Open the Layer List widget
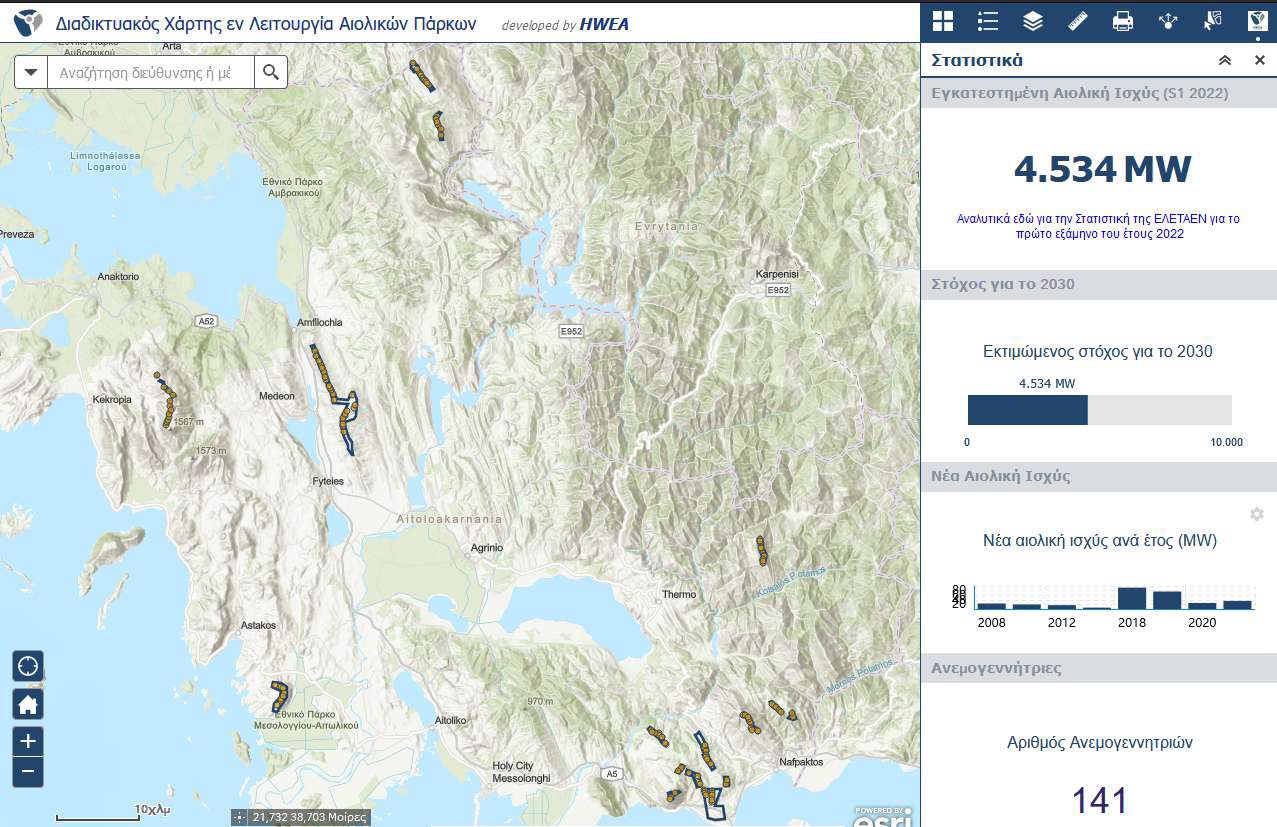The height and width of the screenshot is (827, 1277). 1033,21
